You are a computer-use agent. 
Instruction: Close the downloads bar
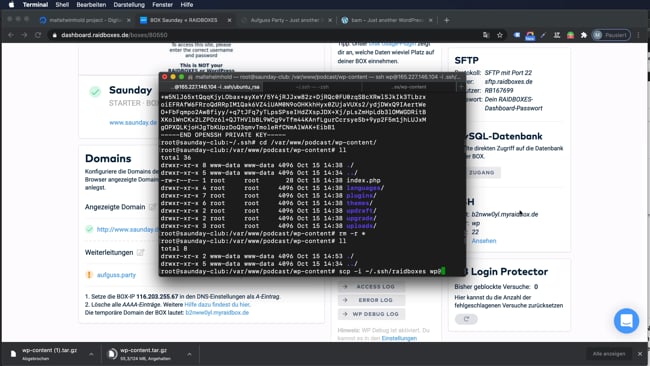tap(640, 354)
